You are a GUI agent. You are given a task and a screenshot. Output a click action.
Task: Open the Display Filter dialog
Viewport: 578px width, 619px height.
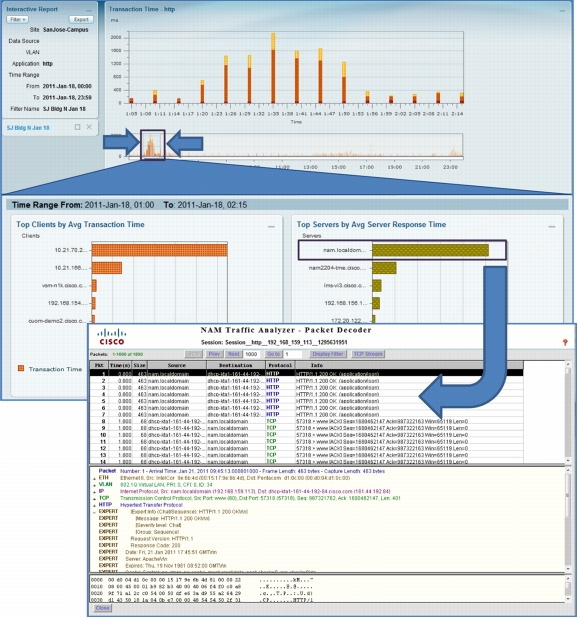point(328,354)
